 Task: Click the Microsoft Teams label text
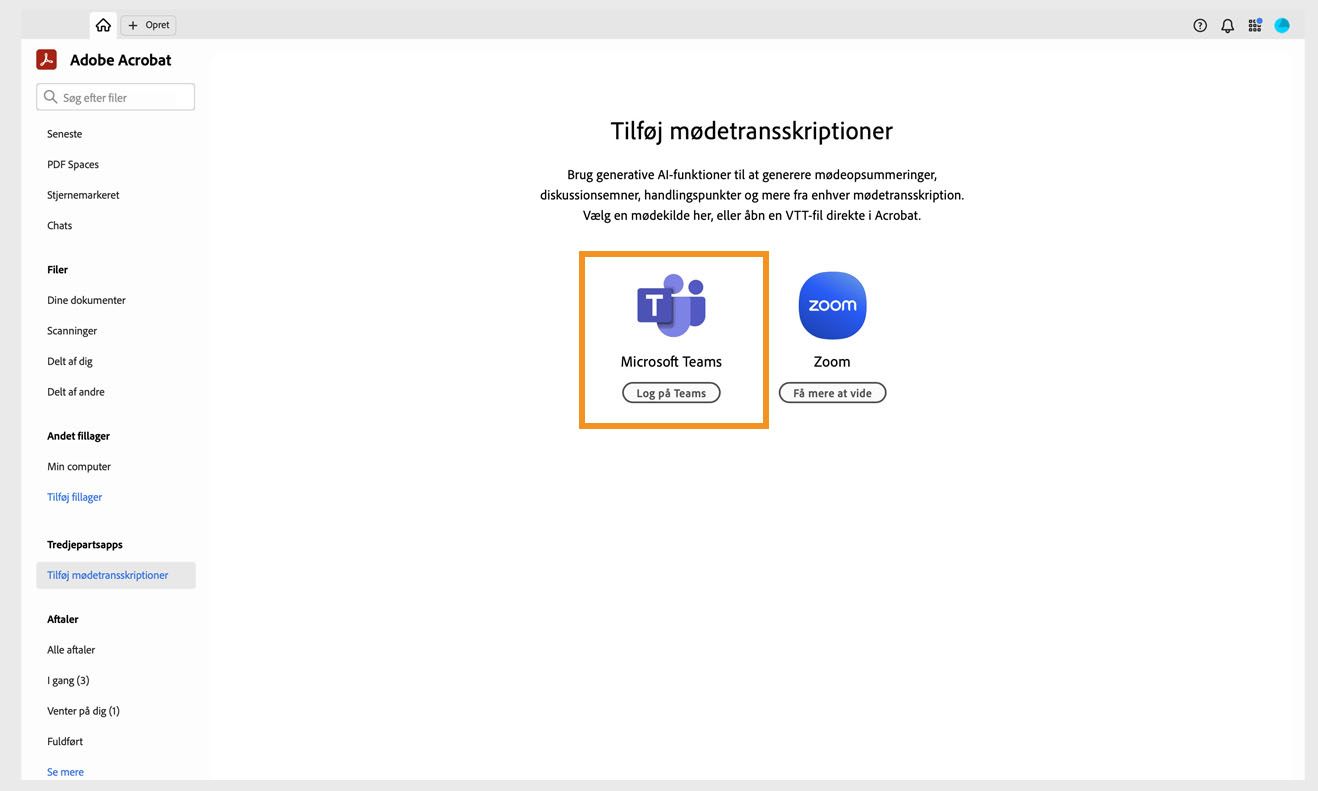point(671,362)
